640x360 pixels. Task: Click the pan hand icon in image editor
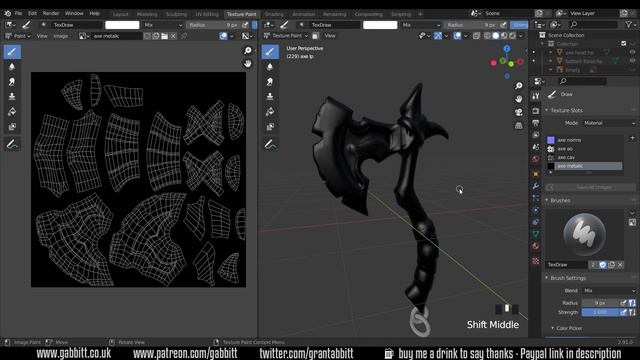(248, 64)
